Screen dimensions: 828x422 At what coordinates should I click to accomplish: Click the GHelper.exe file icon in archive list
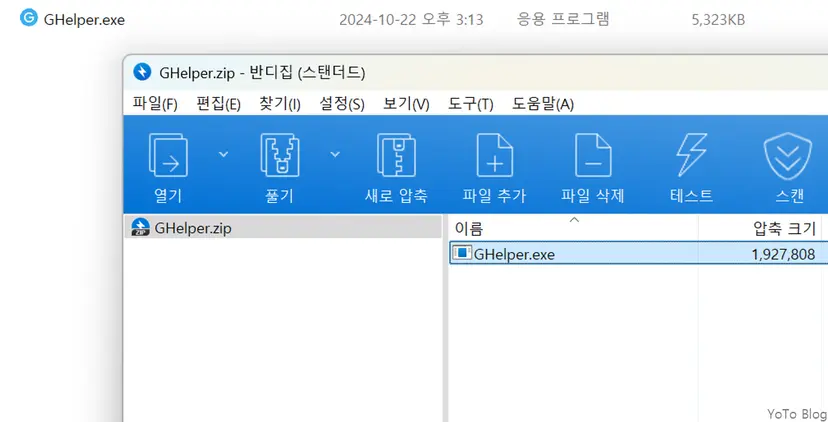462,254
